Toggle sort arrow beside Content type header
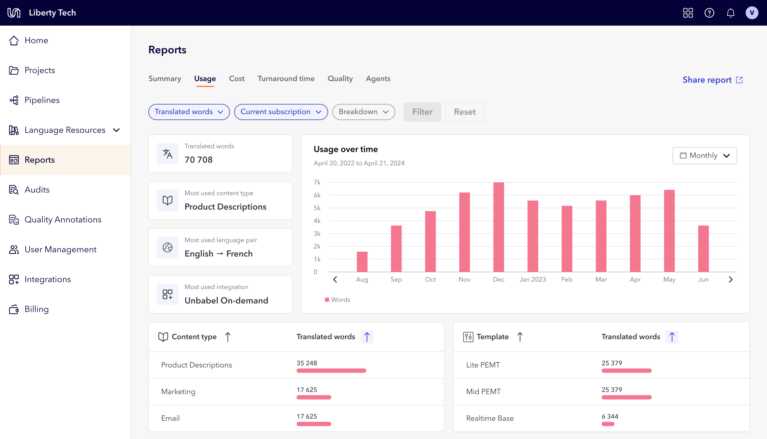Viewport: 767px width, 439px height. [227, 337]
